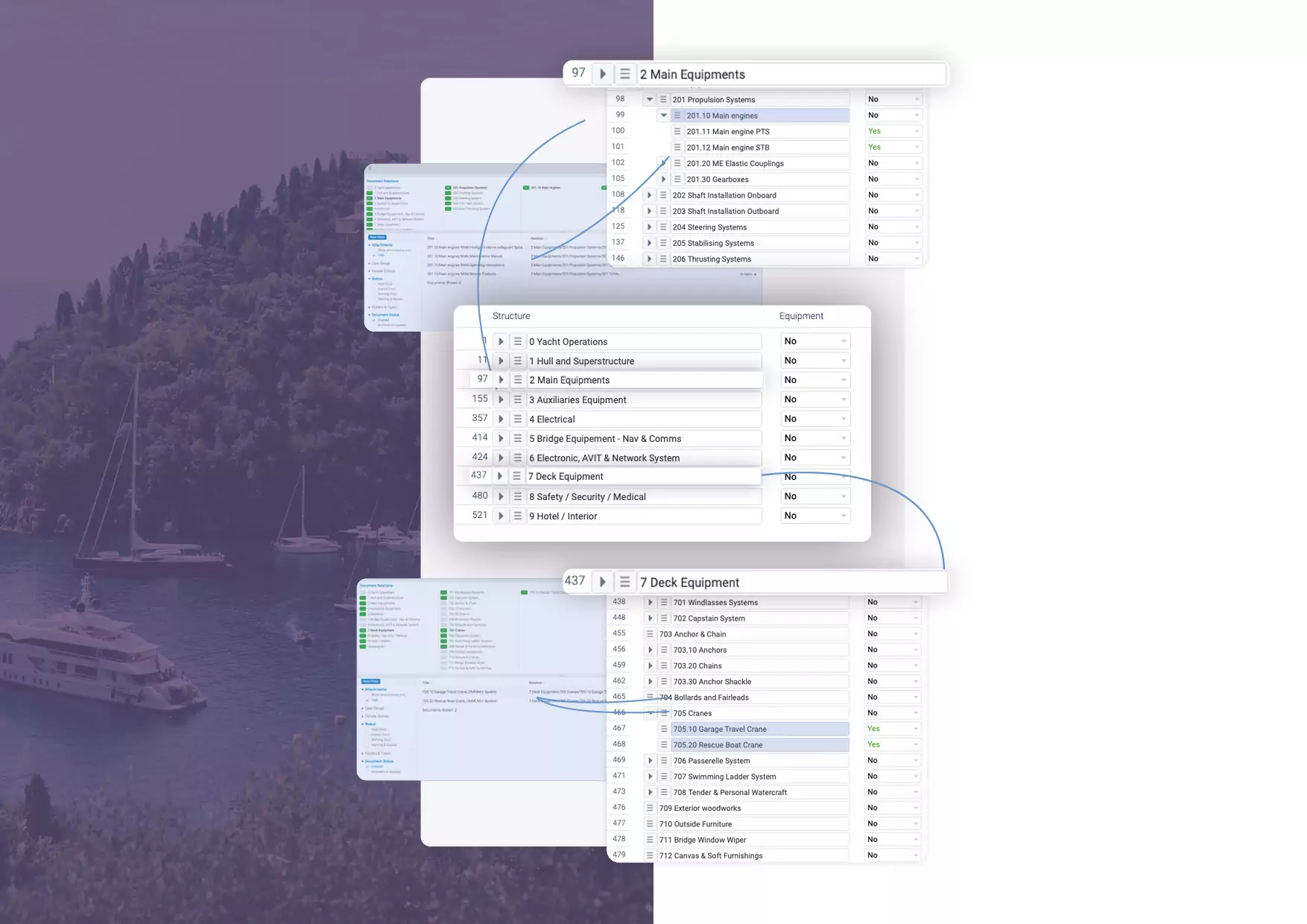Click row handle icon for 201.11 Main engine PTS
1307x924 pixels.
pyautogui.click(x=677, y=131)
